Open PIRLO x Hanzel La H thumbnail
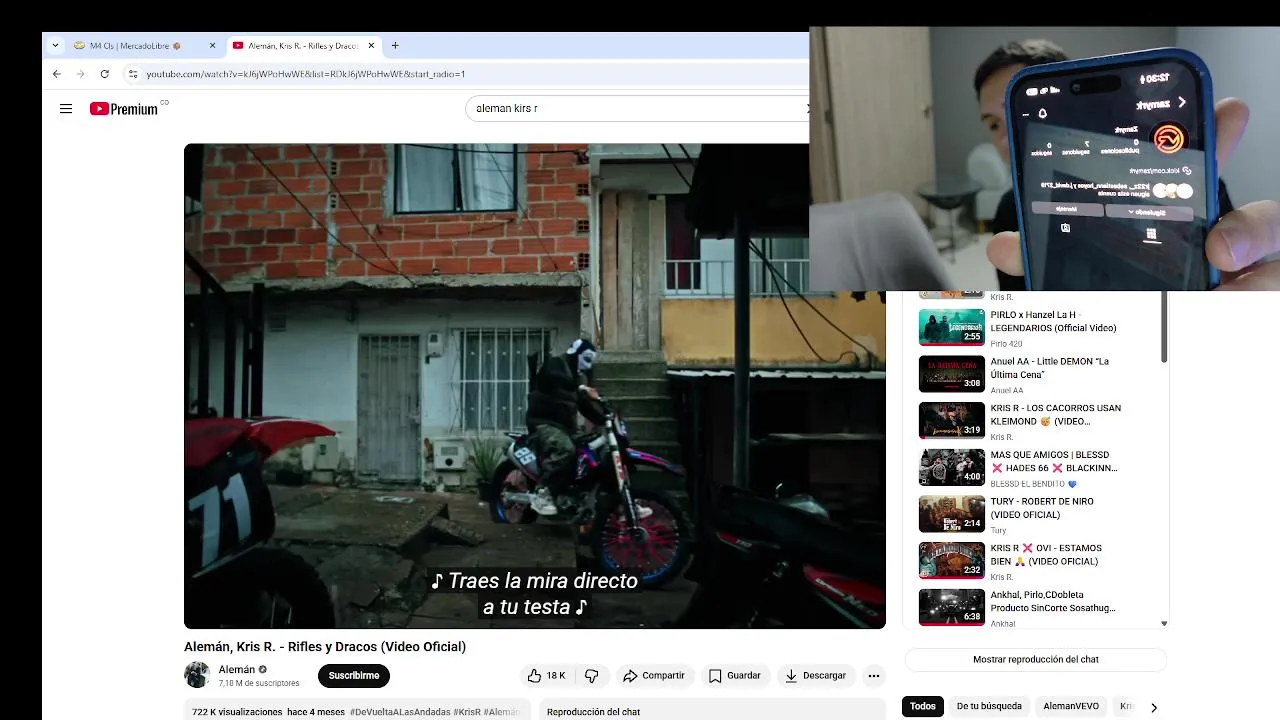Image resolution: width=1280 pixels, height=720 pixels. (952, 327)
